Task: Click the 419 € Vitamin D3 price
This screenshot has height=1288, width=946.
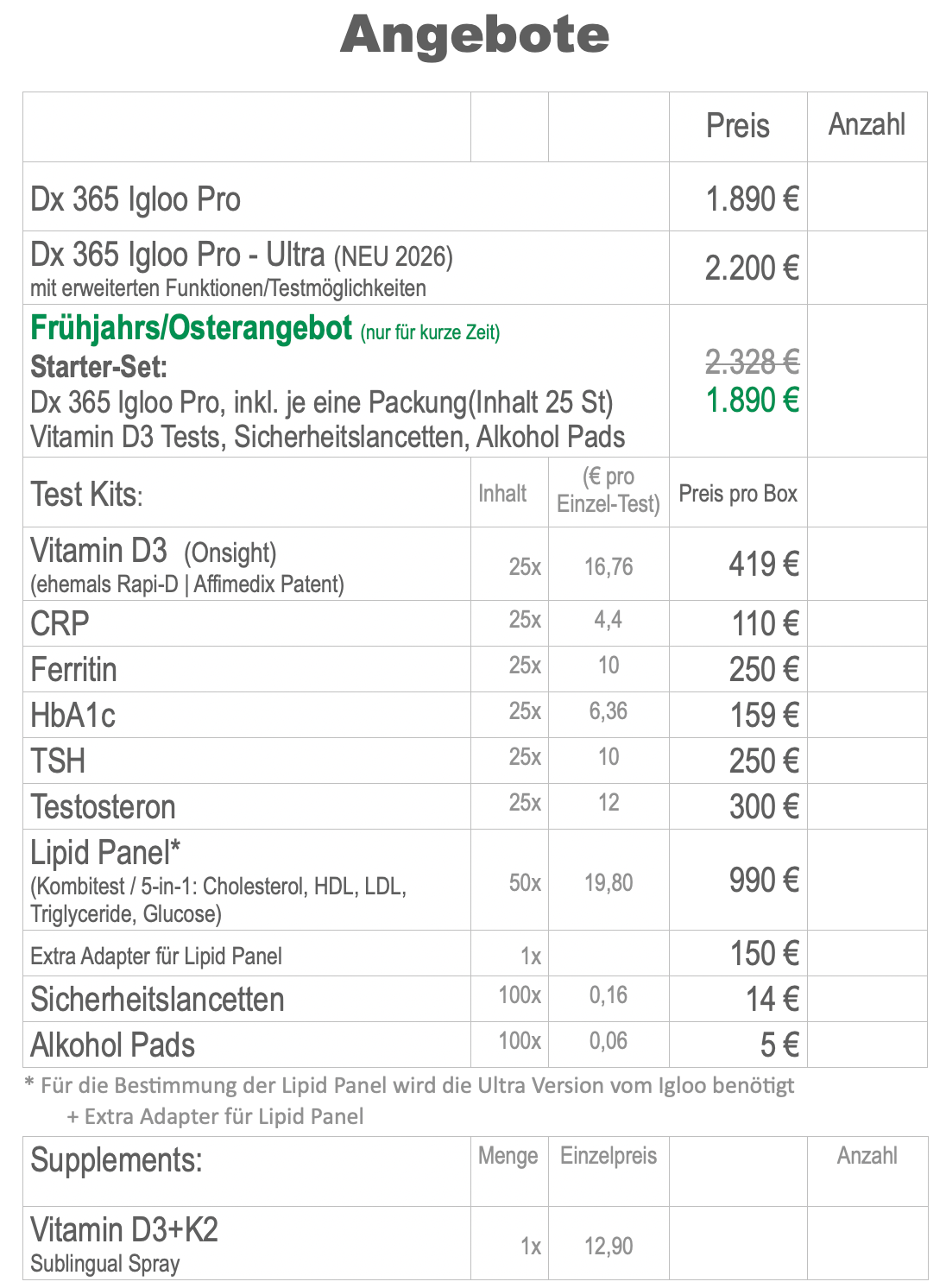Action: (764, 565)
